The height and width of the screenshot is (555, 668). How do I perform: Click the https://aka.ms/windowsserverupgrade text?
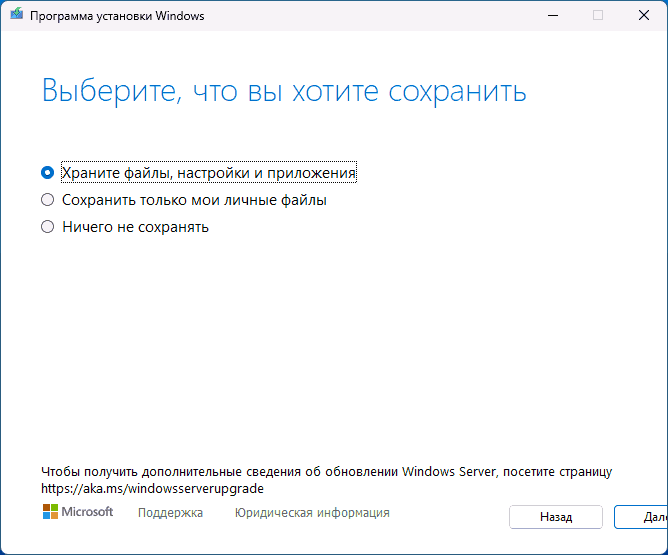153,488
